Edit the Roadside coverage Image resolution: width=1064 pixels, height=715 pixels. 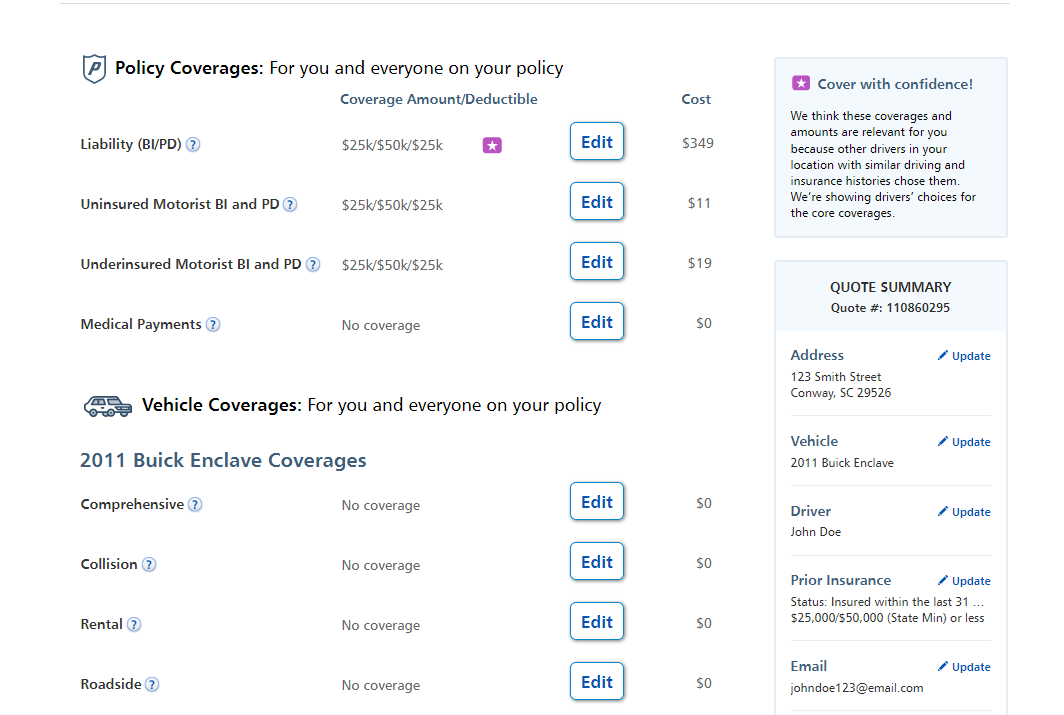pos(596,681)
